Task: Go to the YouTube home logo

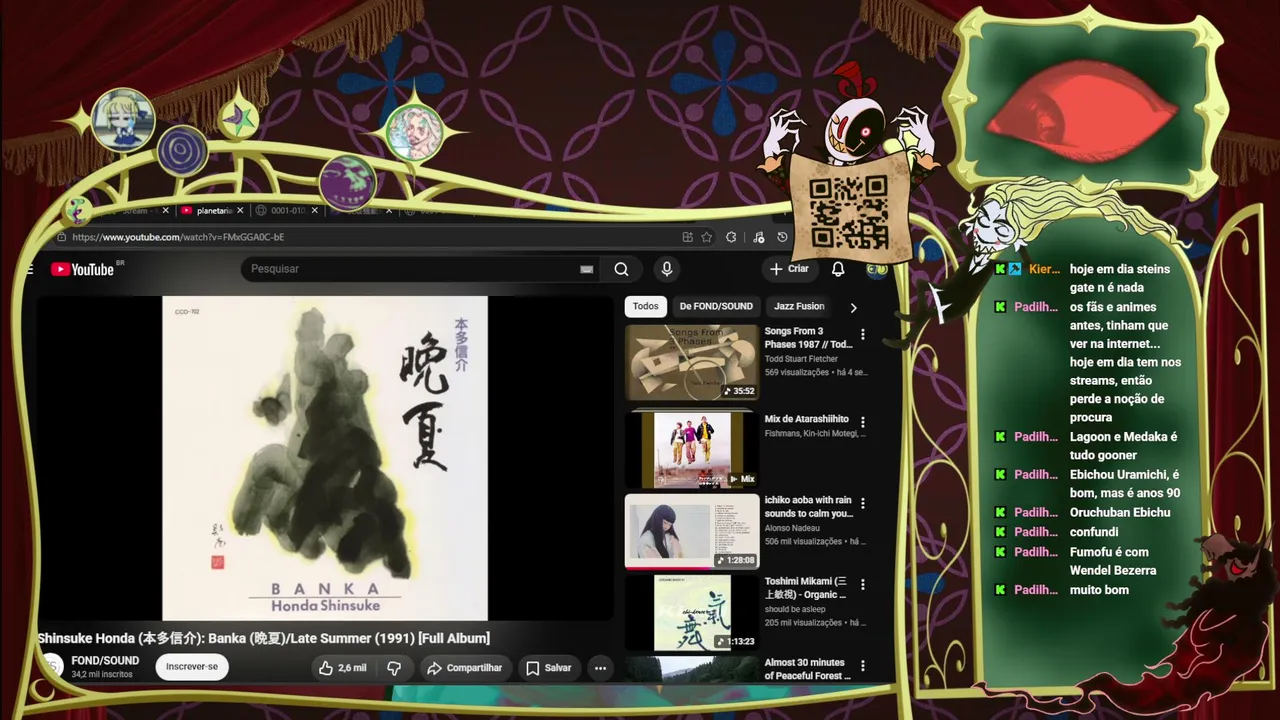Action: click(82, 269)
